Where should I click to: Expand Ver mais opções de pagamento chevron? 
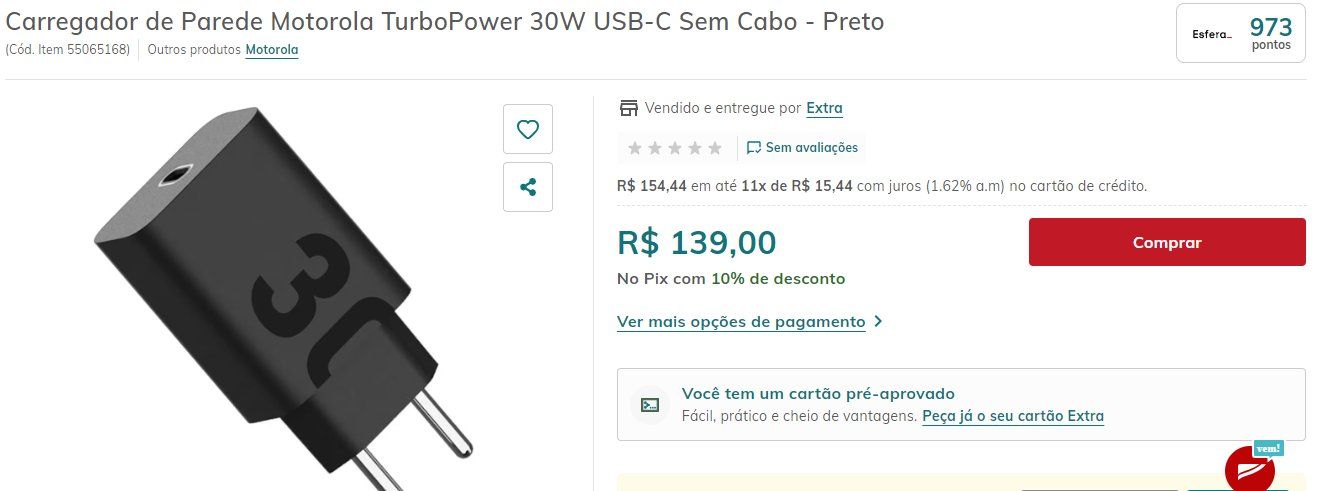[x=878, y=322]
